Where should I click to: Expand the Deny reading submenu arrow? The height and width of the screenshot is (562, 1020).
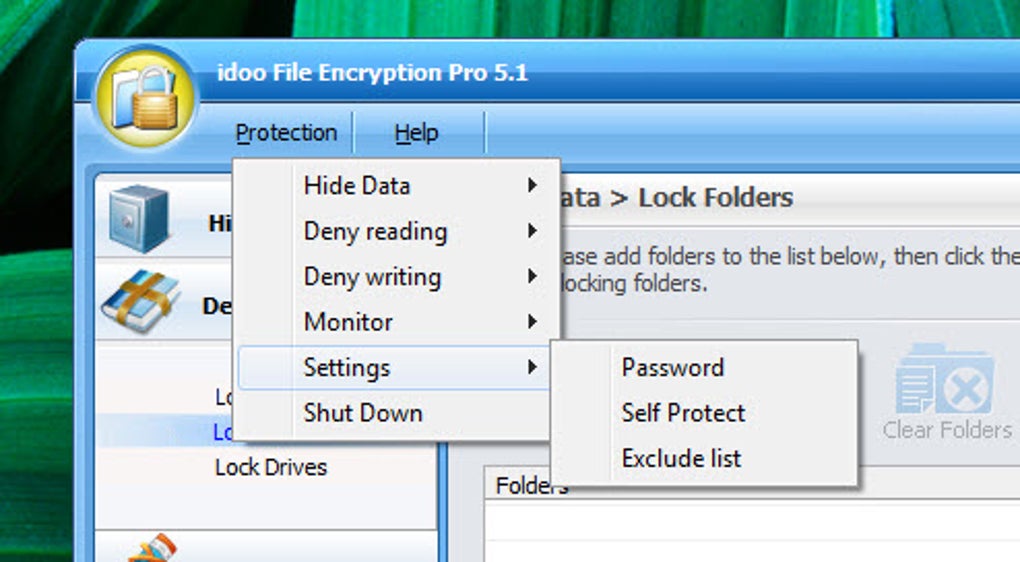coord(532,232)
